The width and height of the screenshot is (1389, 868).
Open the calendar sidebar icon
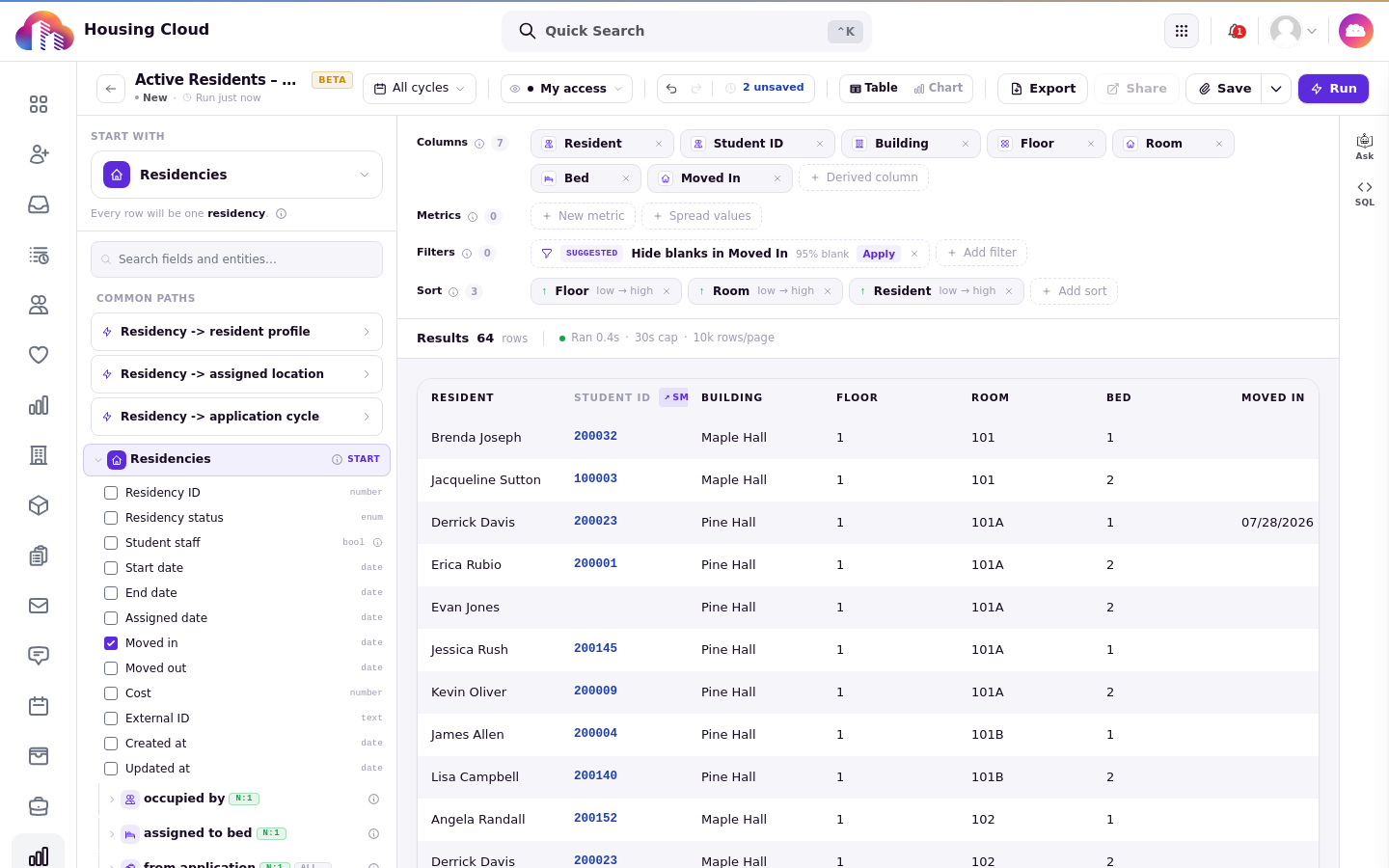[39, 706]
